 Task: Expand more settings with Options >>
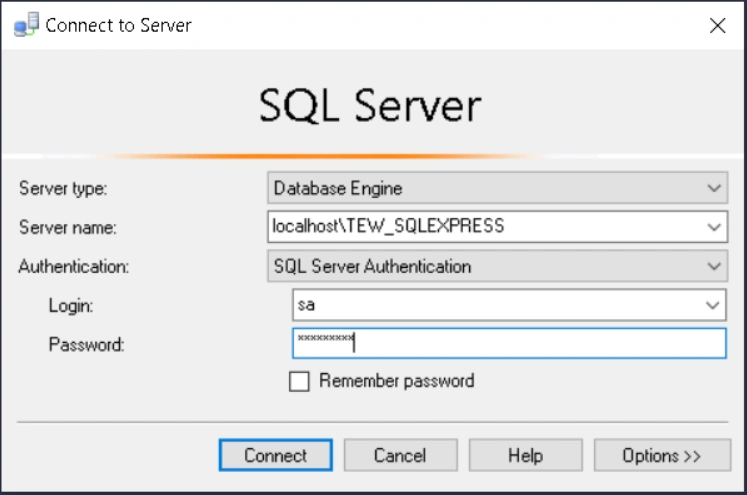click(661, 456)
